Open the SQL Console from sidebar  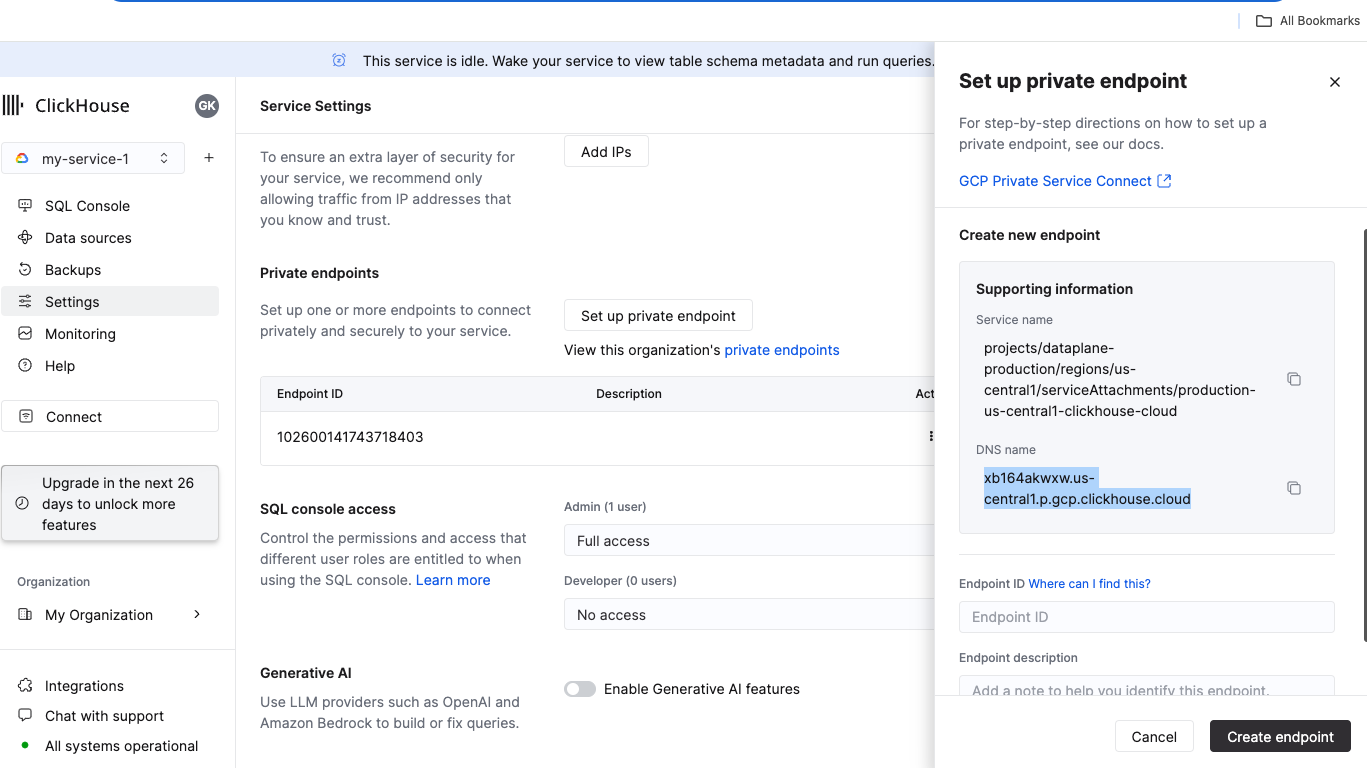pos(87,205)
